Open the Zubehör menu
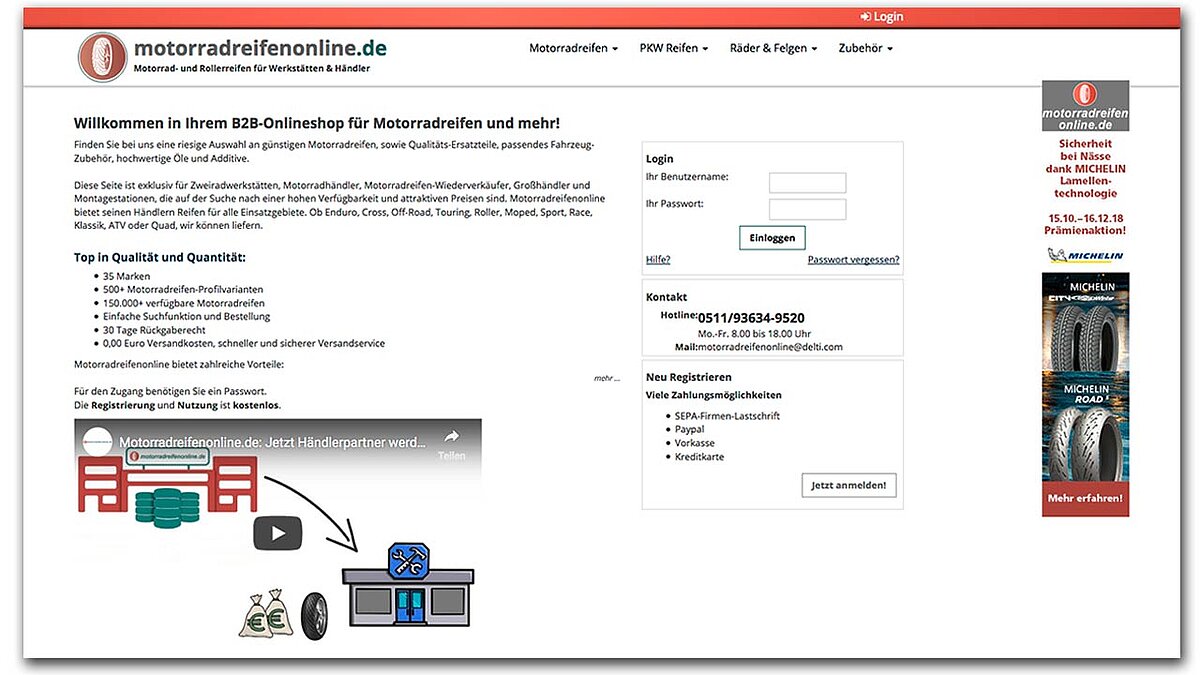Screen dimensions: 1200x675 pyautogui.click(x=865, y=48)
